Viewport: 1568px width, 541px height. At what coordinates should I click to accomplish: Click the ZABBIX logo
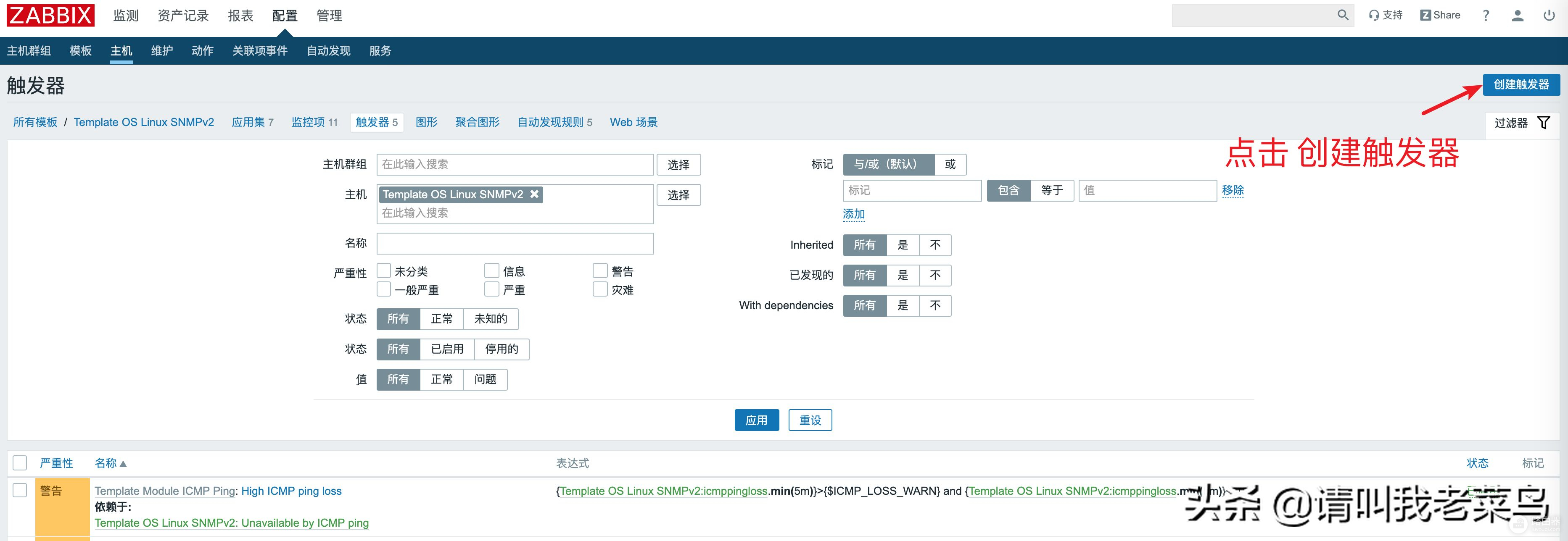coord(50,15)
